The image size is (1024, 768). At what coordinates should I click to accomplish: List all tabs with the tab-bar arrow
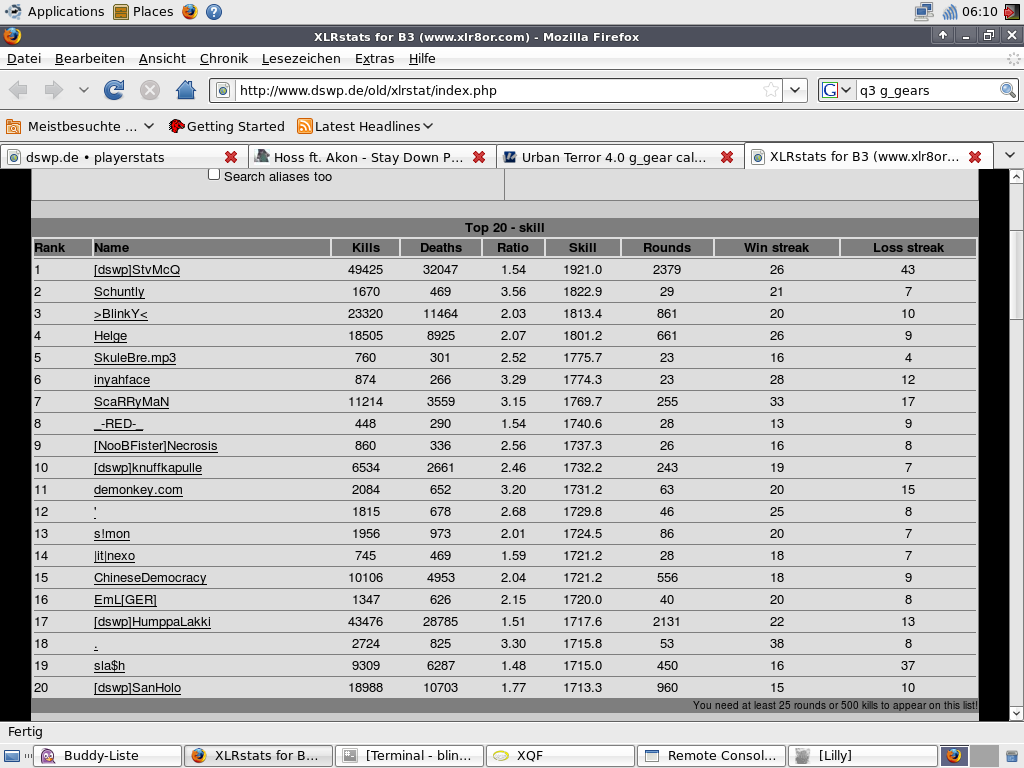pos(1010,155)
